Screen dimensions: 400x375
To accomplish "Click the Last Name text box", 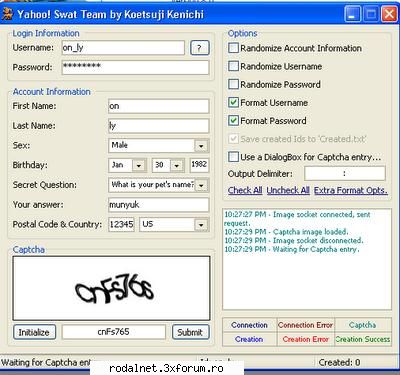I will click(159, 126).
